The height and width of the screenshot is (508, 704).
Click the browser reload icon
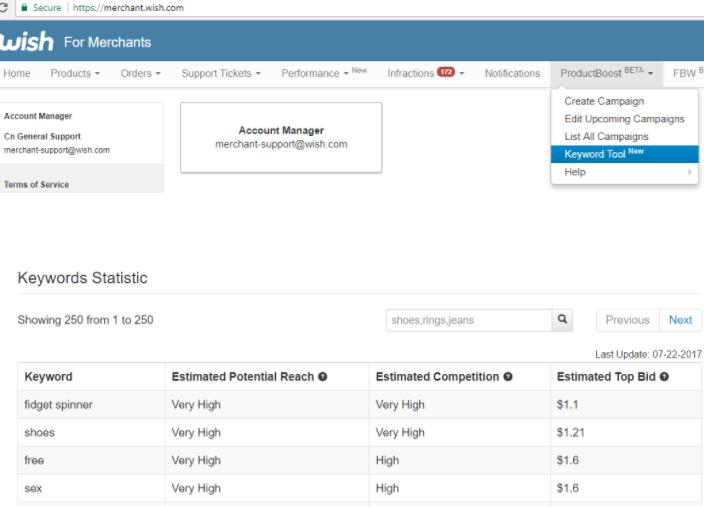pyautogui.click(x=3, y=7)
